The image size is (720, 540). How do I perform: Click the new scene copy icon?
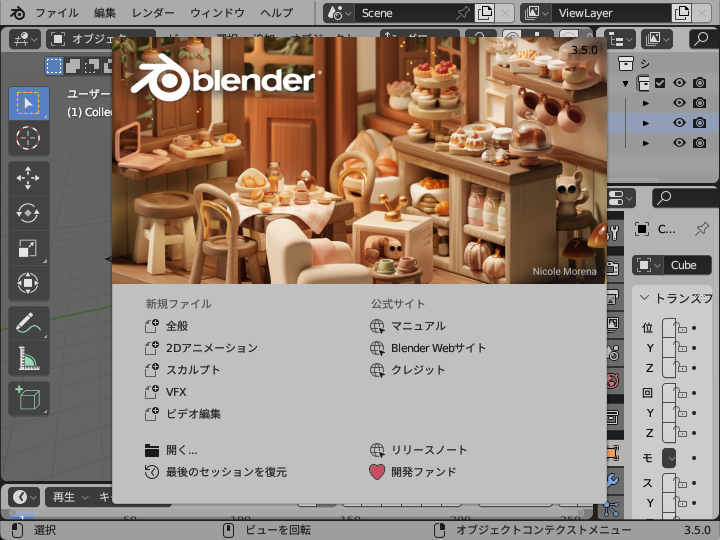(485, 13)
